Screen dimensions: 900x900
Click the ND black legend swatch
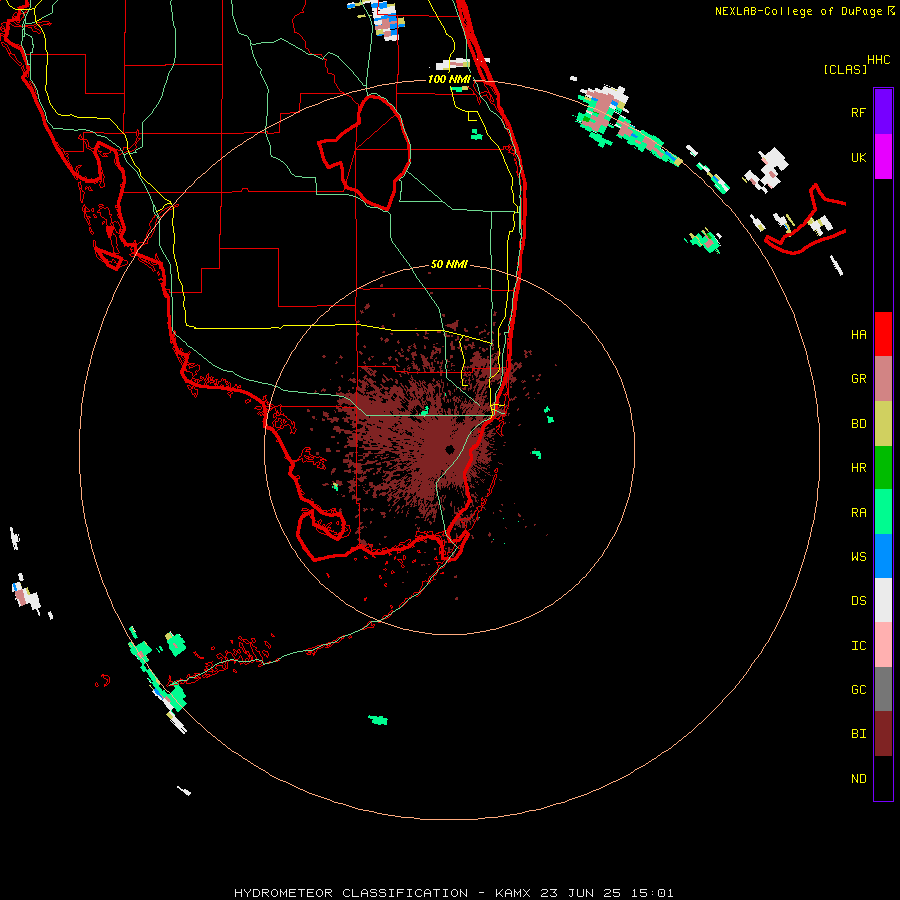883,778
